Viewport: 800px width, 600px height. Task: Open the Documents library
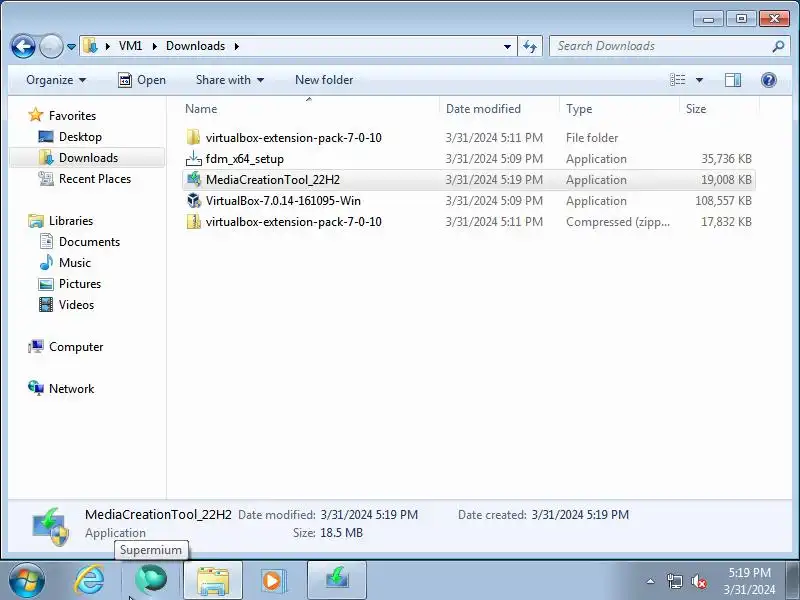click(x=89, y=242)
